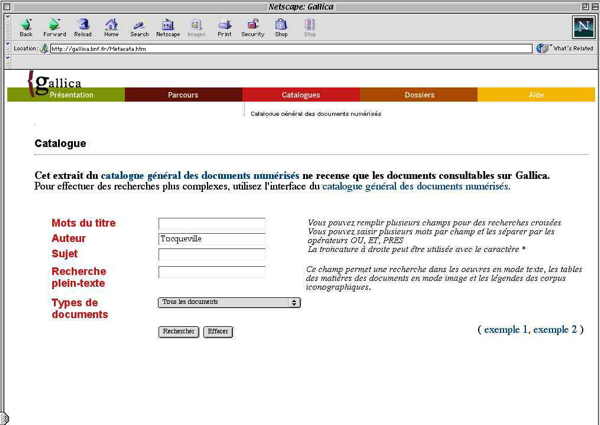Open the Security toolbar icon
The height and width of the screenshot is (425, 600).
pos(253,28)
